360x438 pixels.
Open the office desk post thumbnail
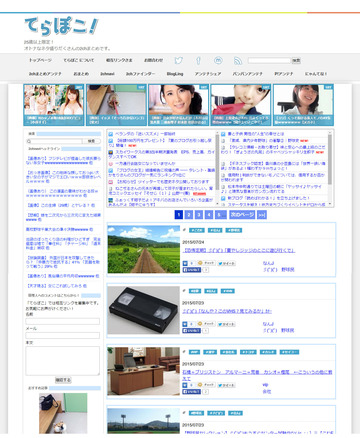(x=144, y=371)
